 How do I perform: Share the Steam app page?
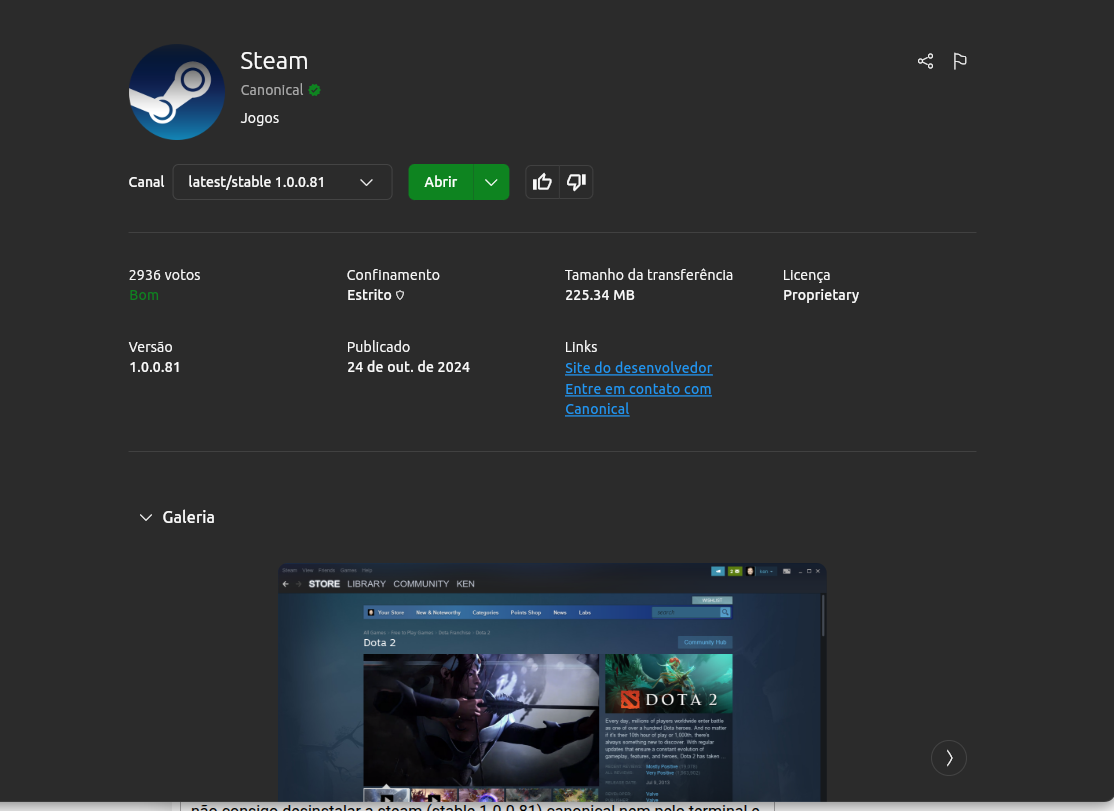point(925,61)
